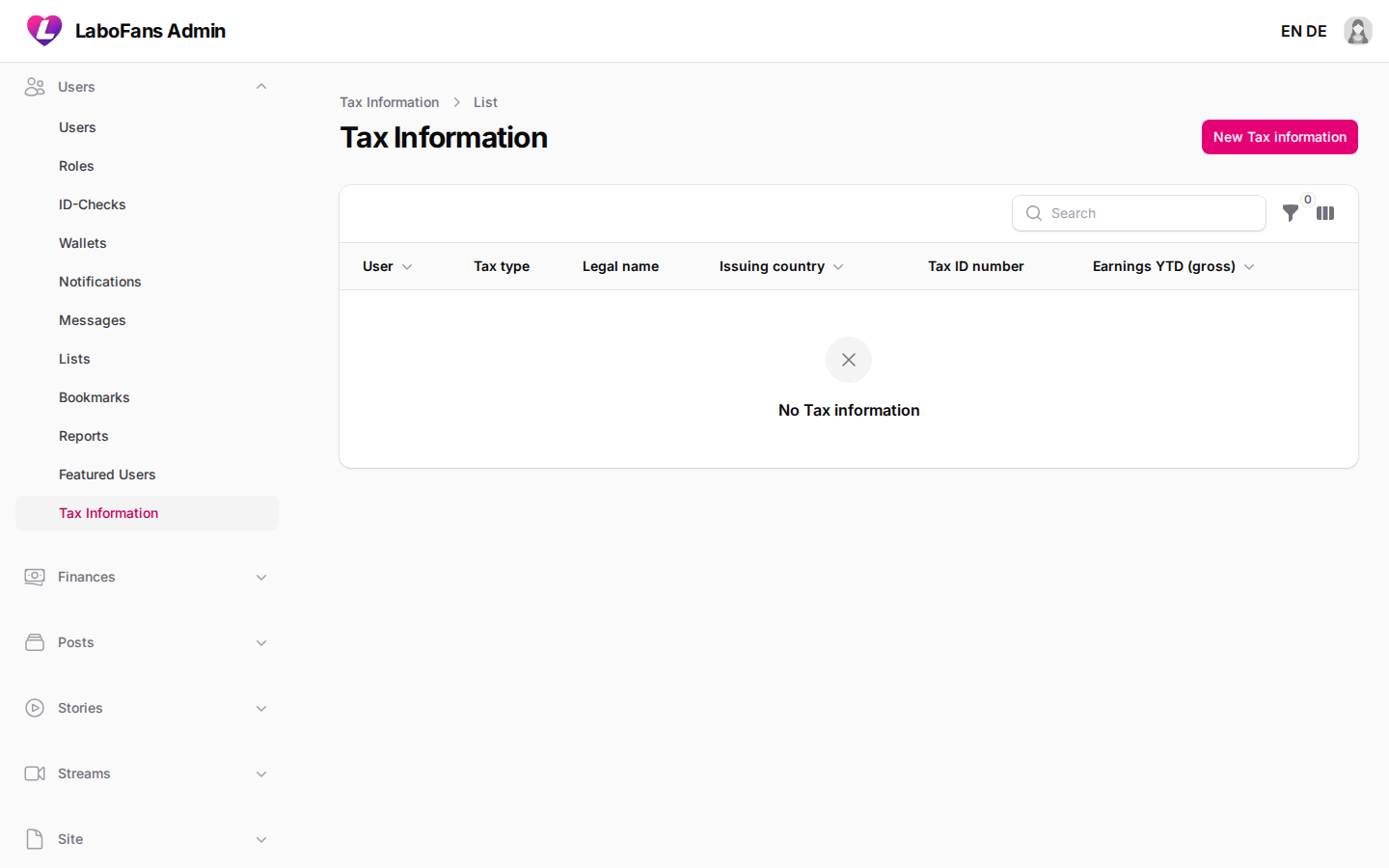Click the Finances money icon
1389x868 pixels.
coord(35,577)
